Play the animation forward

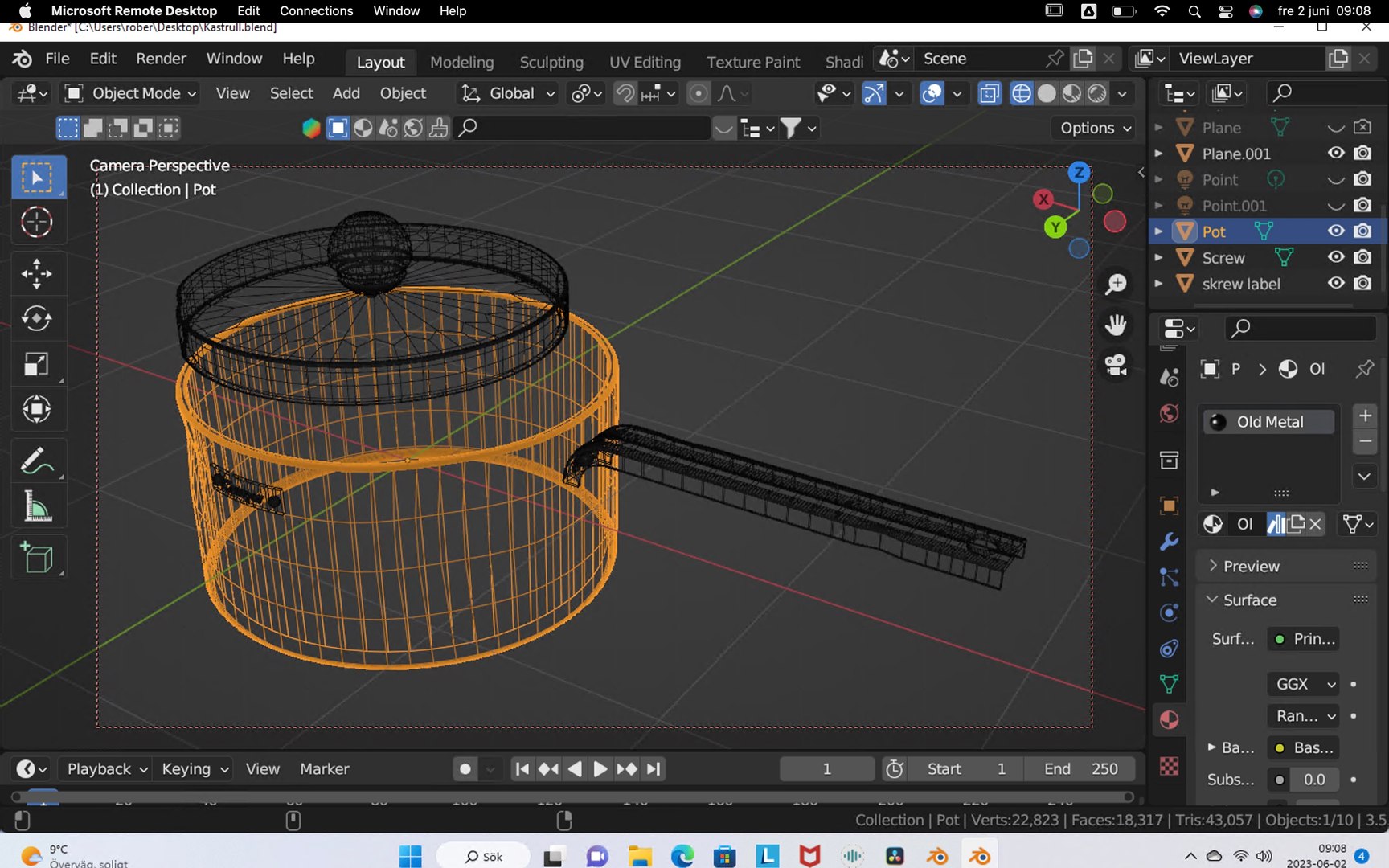click(600, 769)
